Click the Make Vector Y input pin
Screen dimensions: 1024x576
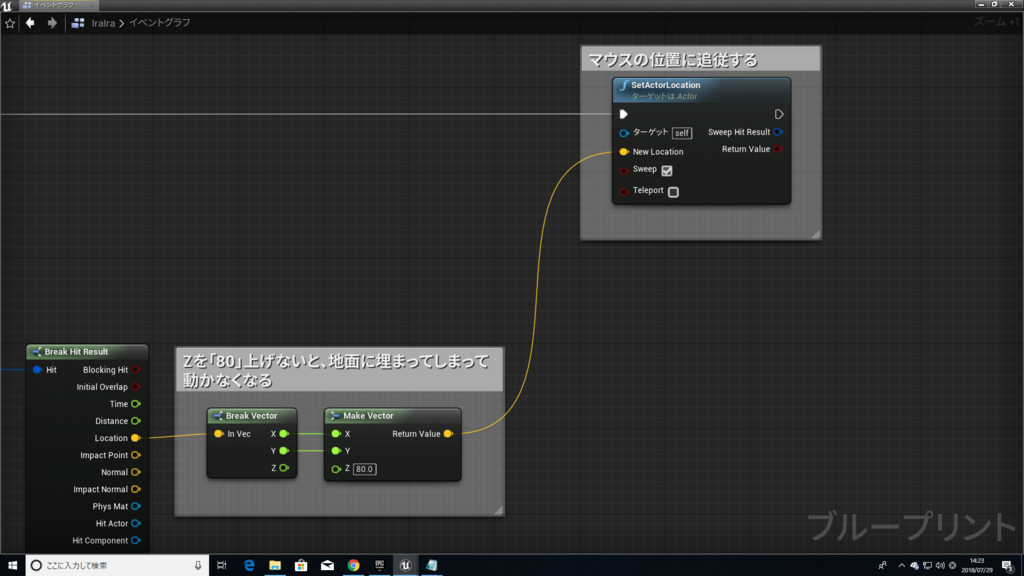coord(336,451)
